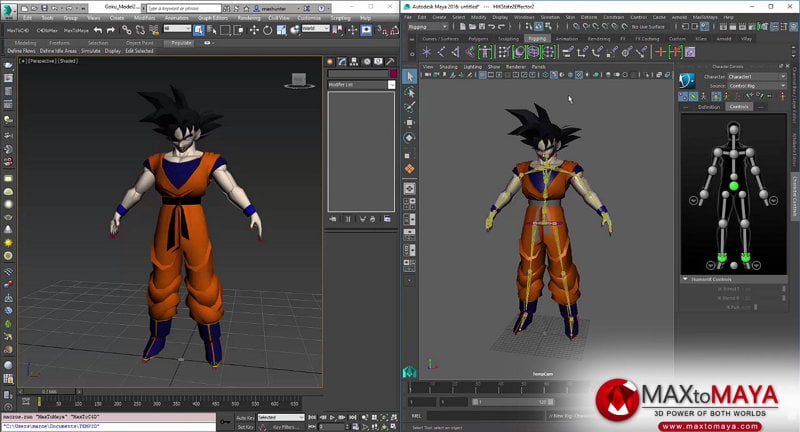800x432 pixels.
Task: Toggle the green hips effector in HumanIK figure
Action: tap(734, 187)
